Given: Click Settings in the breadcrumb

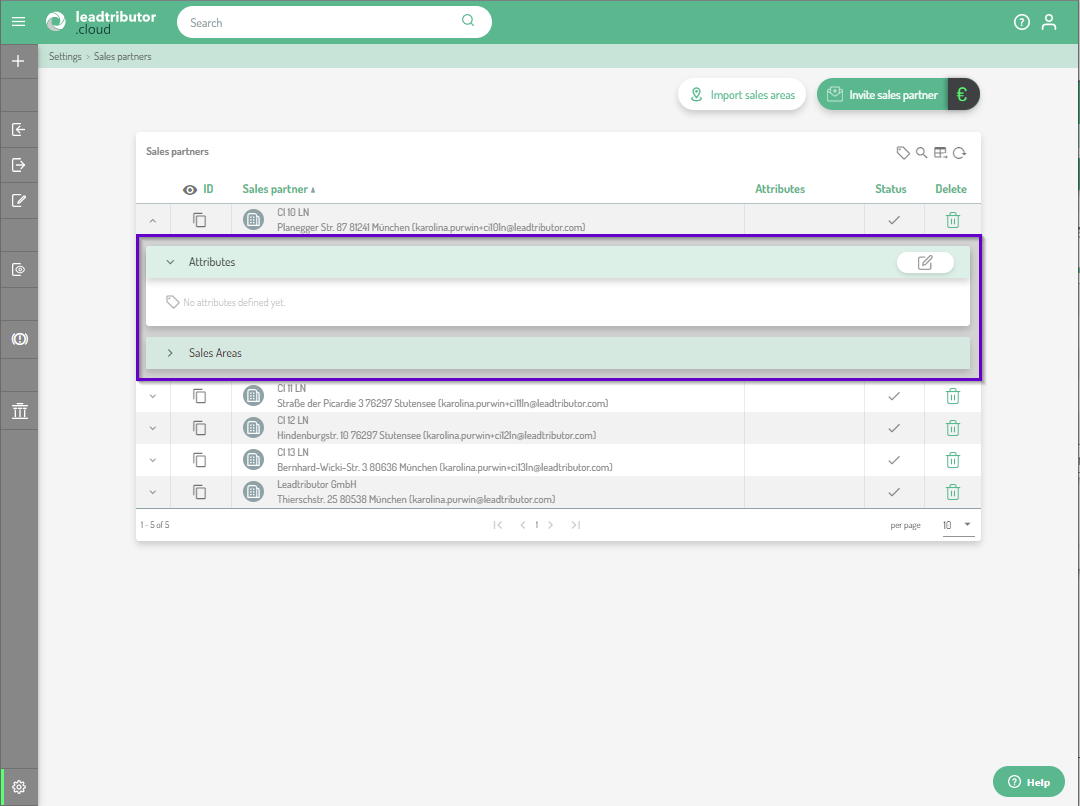Looking at the screenshot, I should click(x=65, y=57).
